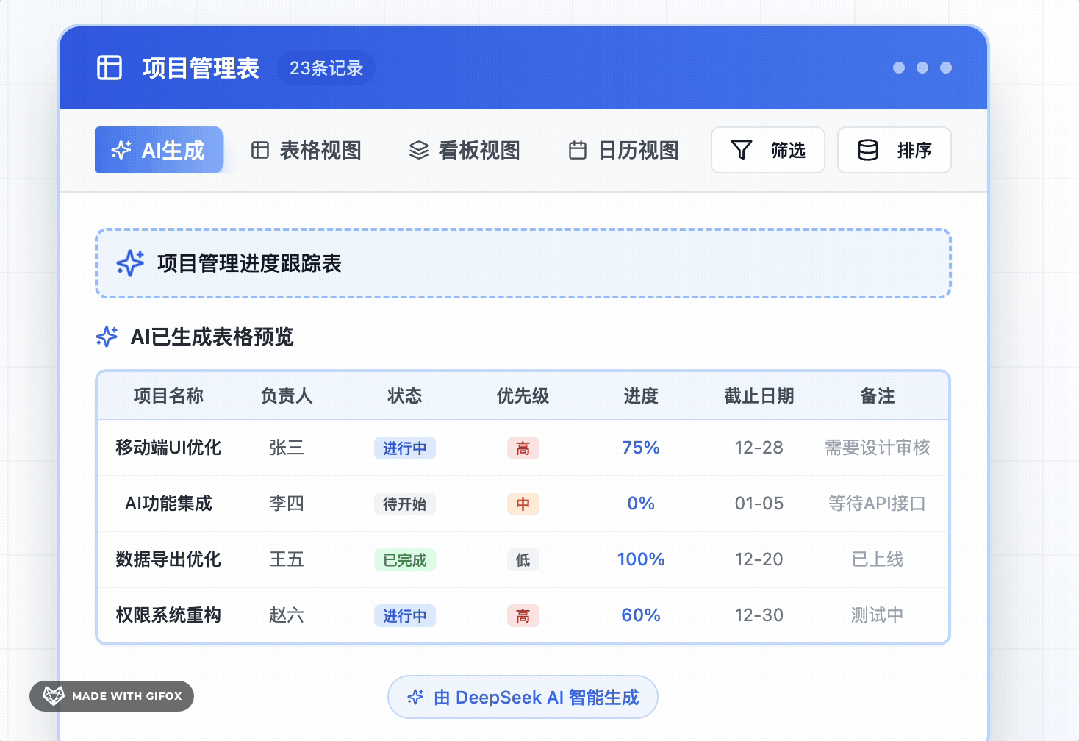The image size is (1079, 741).
Task: Click 高 priority tag in 权限系统重构 row
Action: 523,615
